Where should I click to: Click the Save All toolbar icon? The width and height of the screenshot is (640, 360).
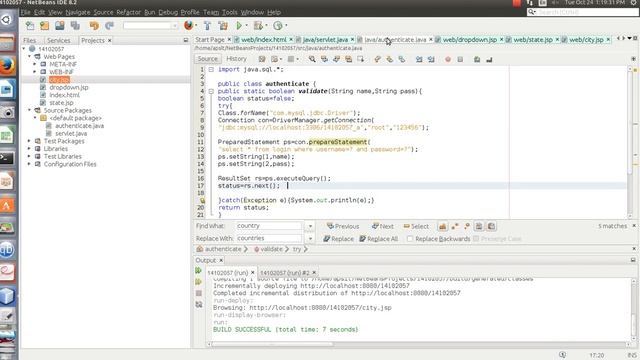[x=75, y=26]
